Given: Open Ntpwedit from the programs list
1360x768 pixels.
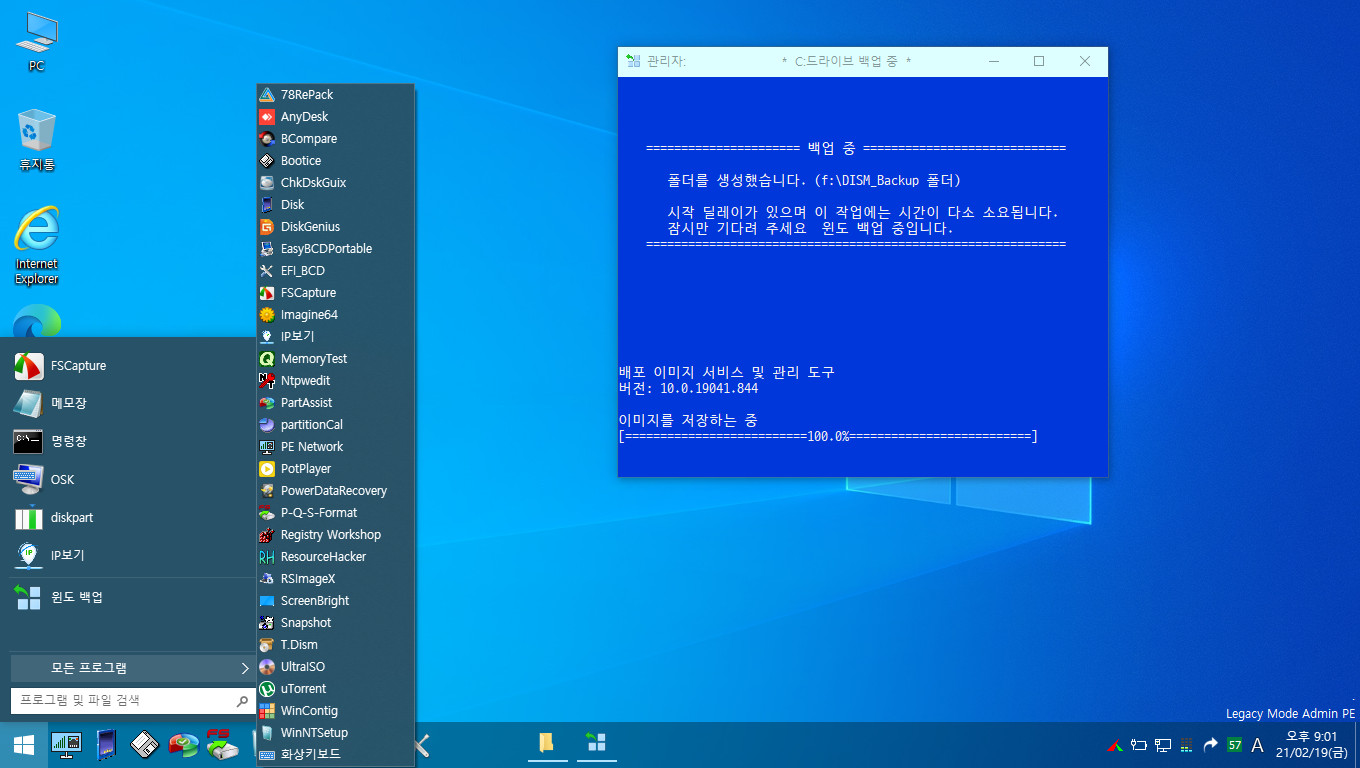Looking at the screenshot, I should [335, 380].
